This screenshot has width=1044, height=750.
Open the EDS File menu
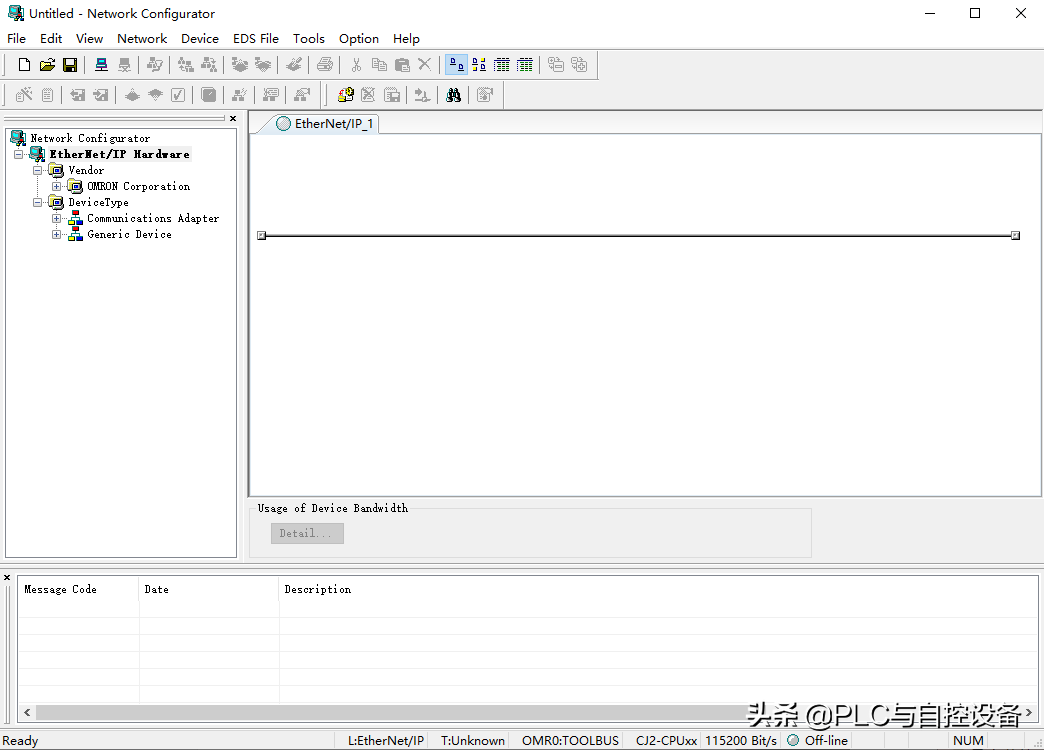[256, 38]
